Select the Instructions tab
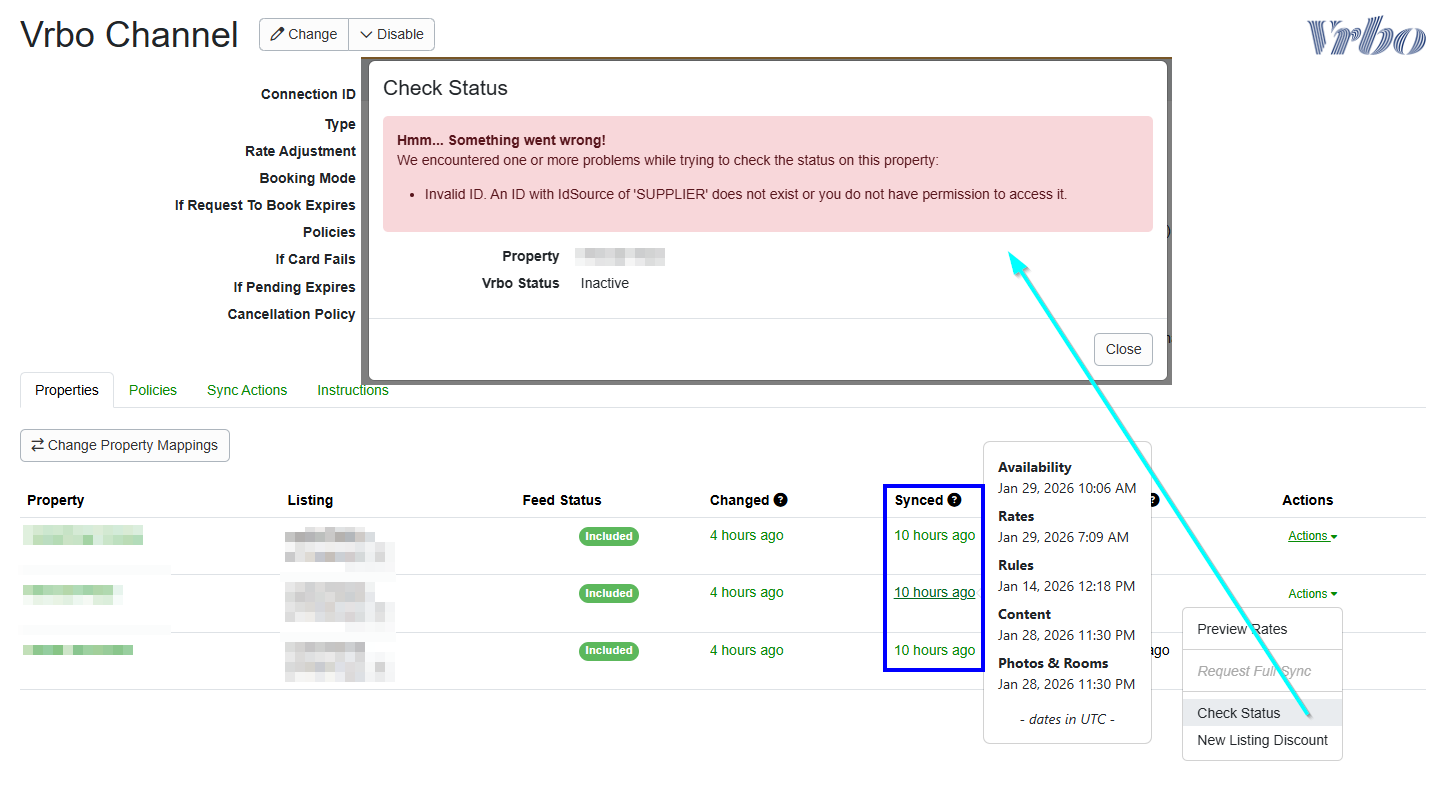Screen dimensions: 1443x807 click(353, 390)
